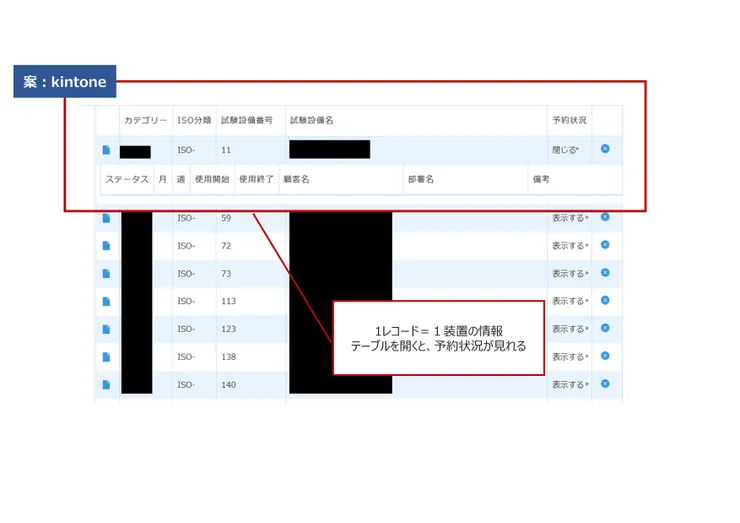The width and height of the screenshot is (740, 523).
Task: Open record details icon for equipment 72
Action: 106,245
